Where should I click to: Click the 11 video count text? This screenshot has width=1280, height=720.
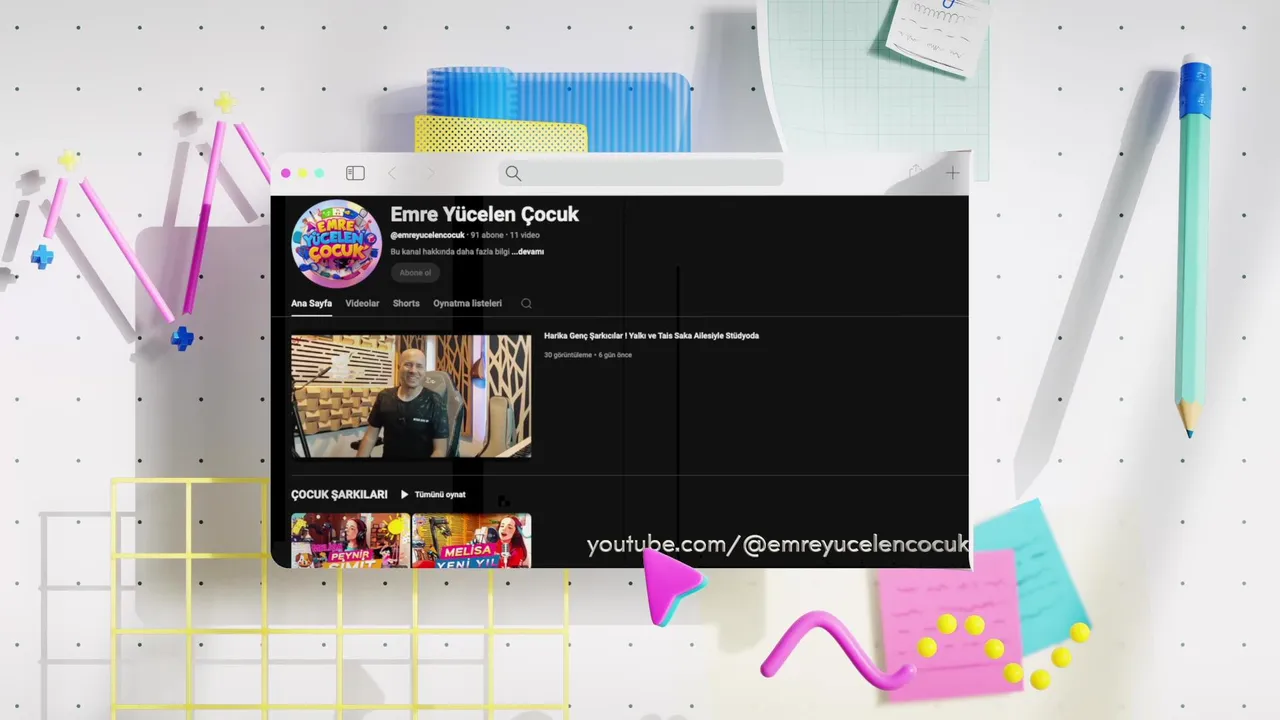point(525,235)
